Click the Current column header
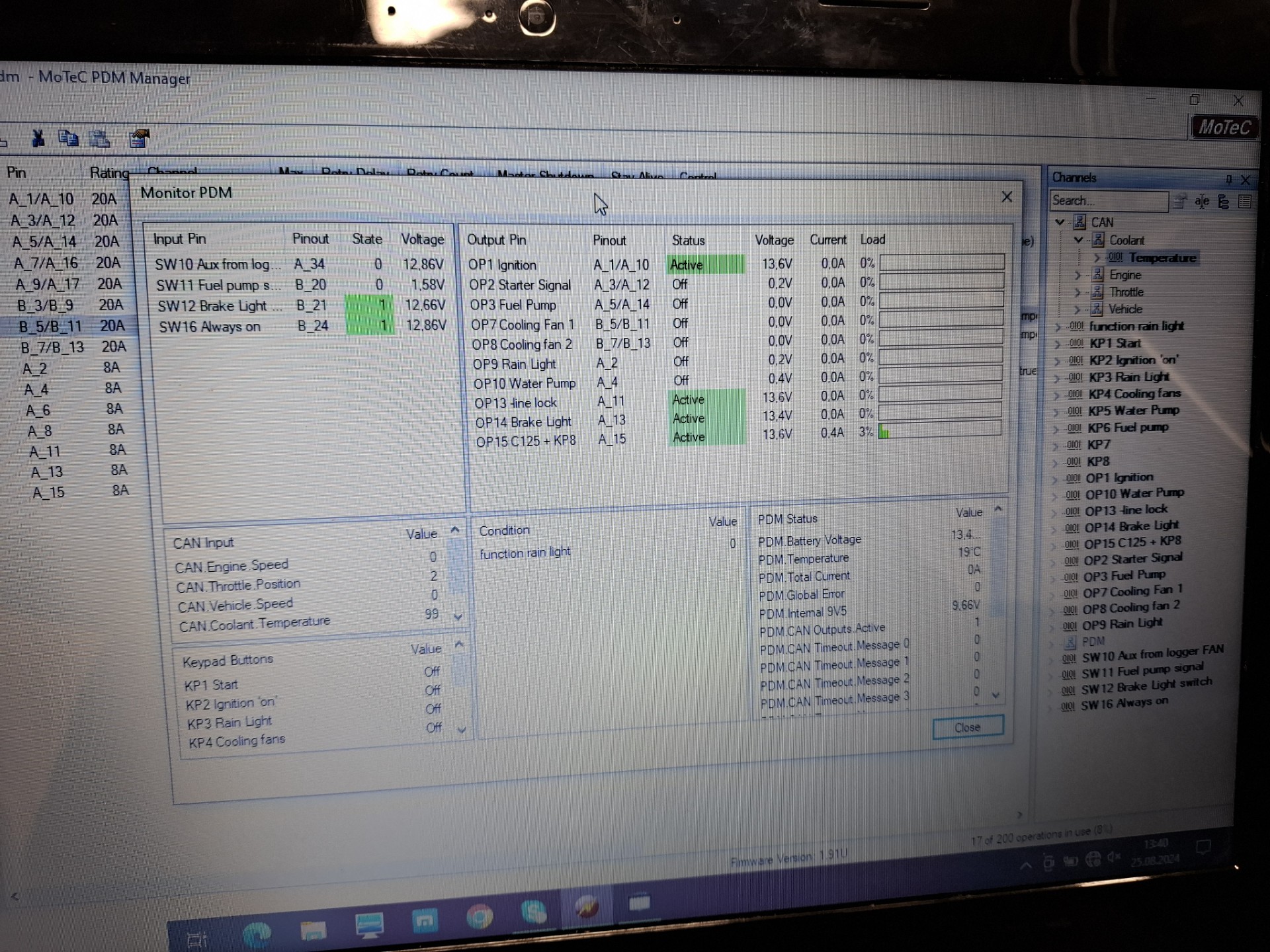The height and width of the screenshot is (952, 1270). coord(827,239)
